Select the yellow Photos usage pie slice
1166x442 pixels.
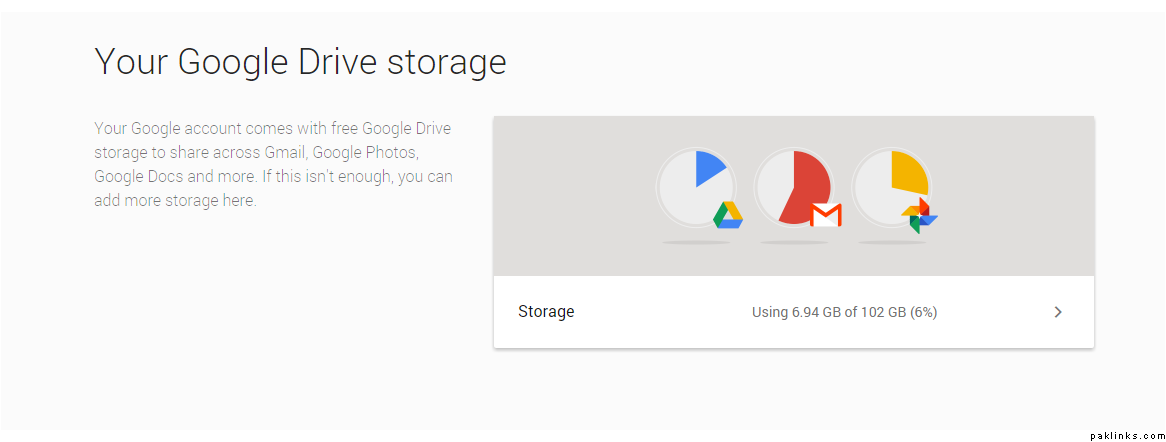tap(908, 171)
